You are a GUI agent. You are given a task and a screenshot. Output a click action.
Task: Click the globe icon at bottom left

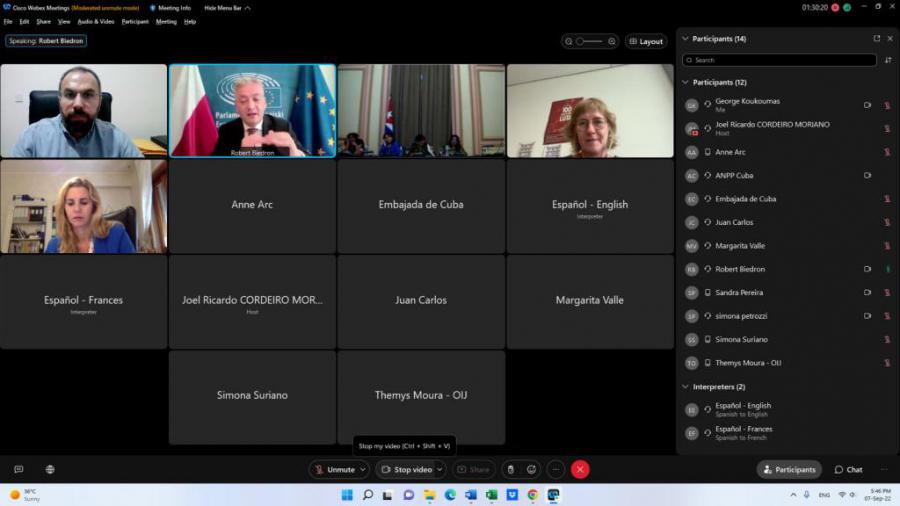point(50,469)
